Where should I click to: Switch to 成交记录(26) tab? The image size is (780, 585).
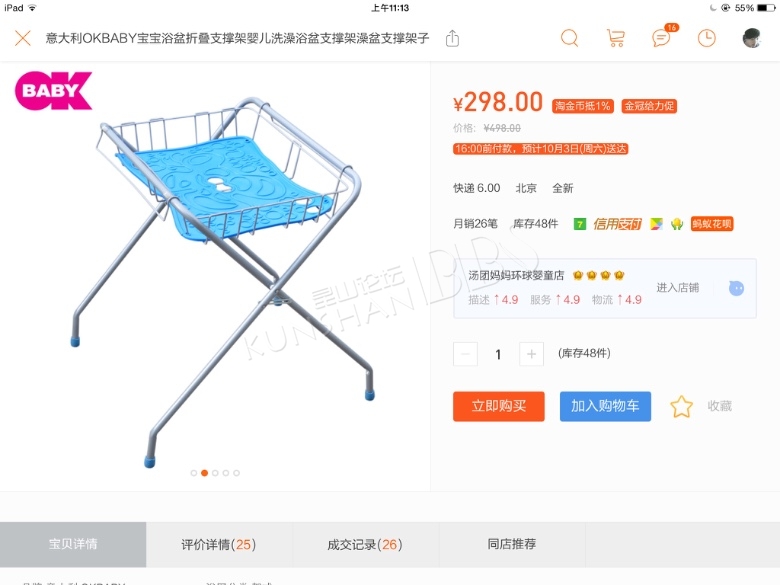click(x=365, y=545)
